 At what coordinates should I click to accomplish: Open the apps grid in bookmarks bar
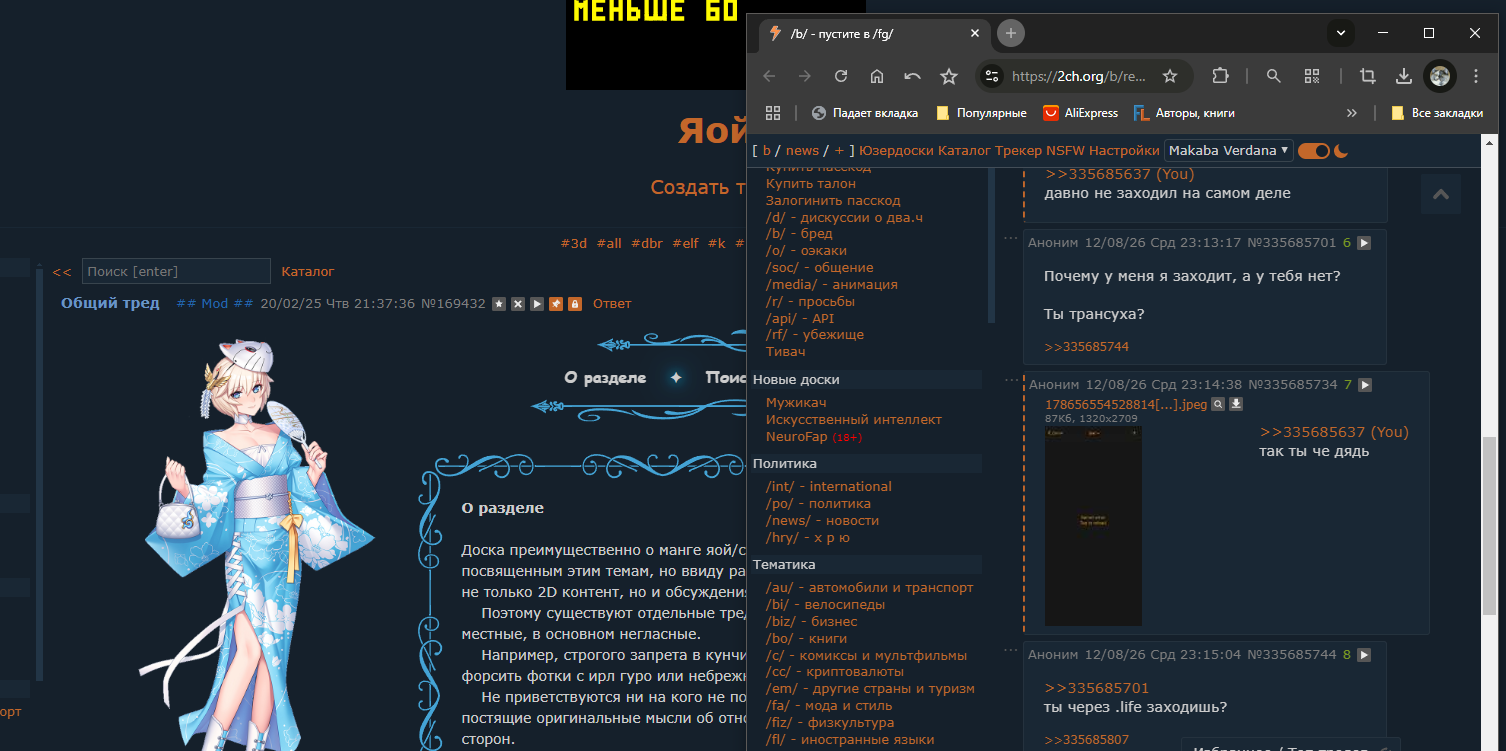point(773,113)
